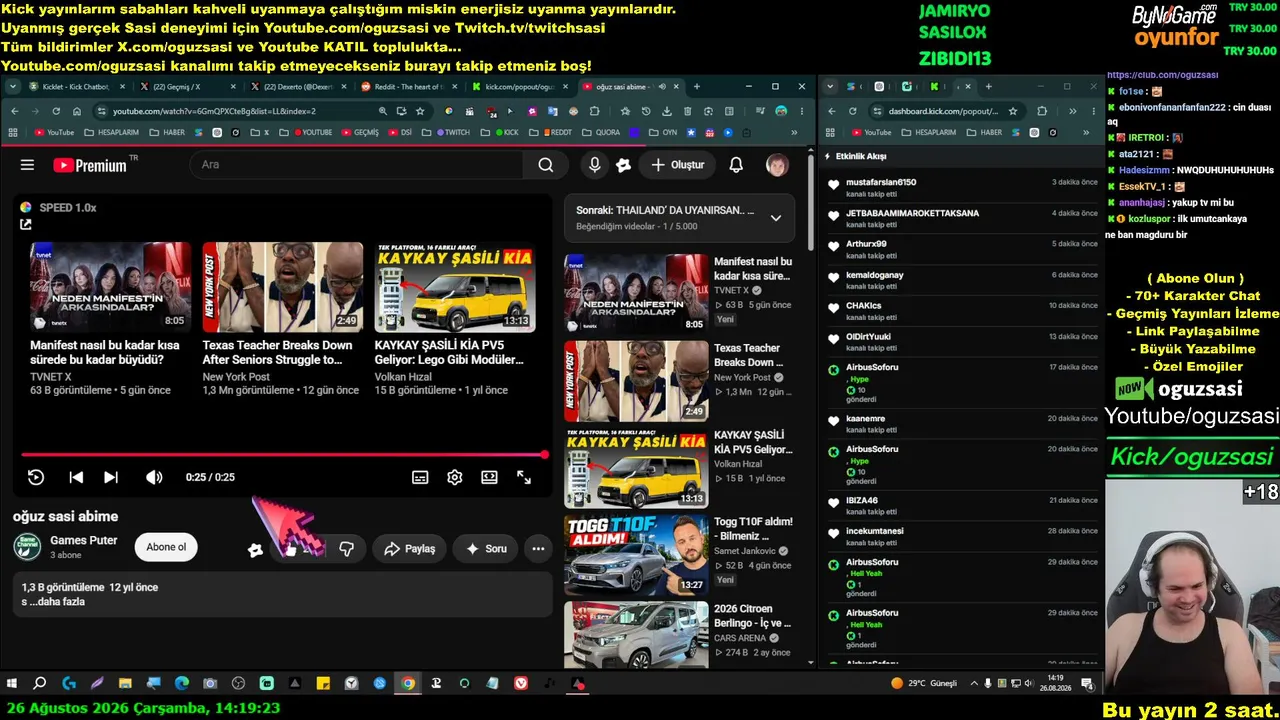Open YouTube notifications bell
The image size is (1280, 720).
(x=736, y=165)
